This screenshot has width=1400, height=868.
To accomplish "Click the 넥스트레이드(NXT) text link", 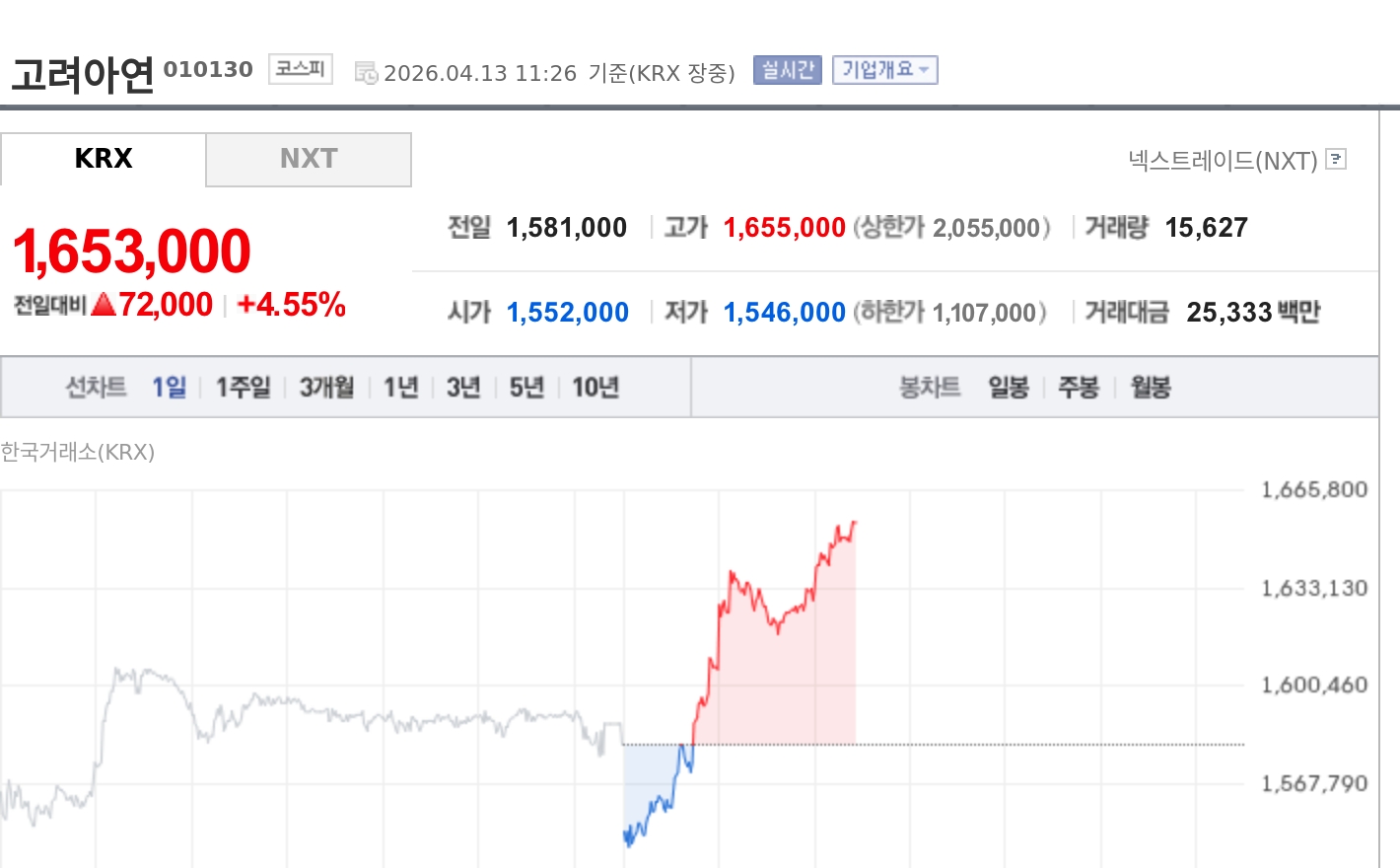I will (1223, 161).
